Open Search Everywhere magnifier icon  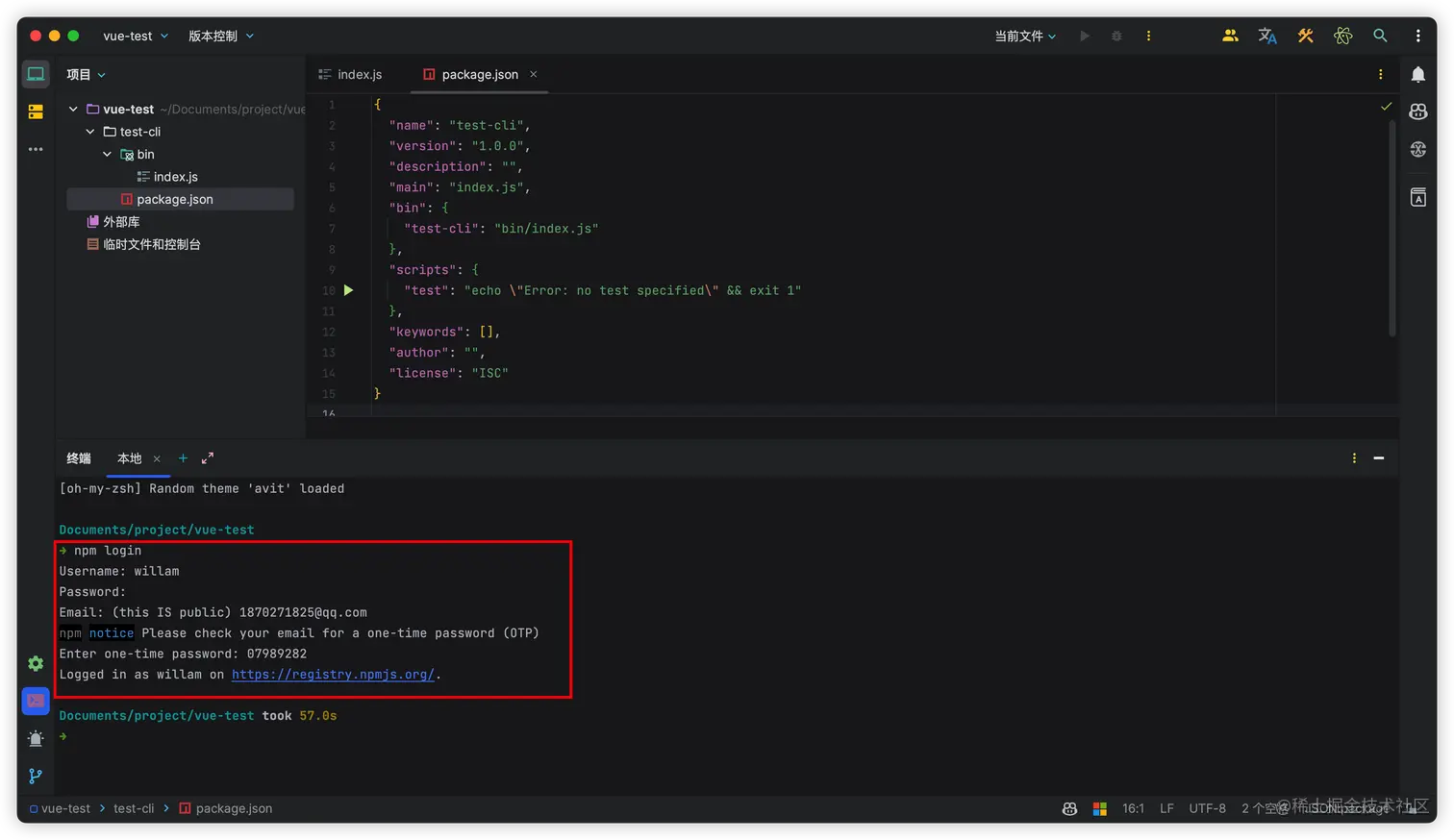pos(1380,36)
